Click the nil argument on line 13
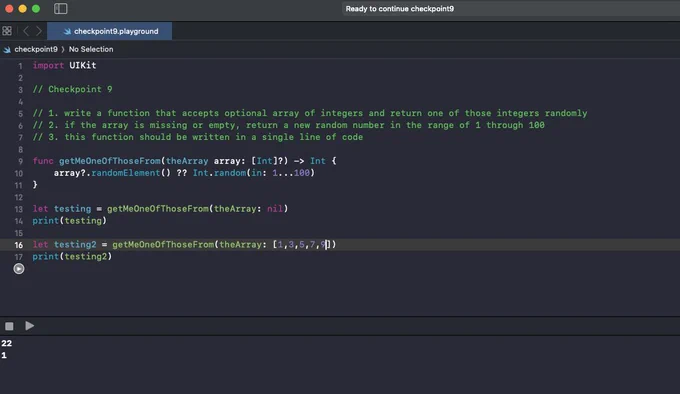680x394 pixels. click(x=275, y=209)
